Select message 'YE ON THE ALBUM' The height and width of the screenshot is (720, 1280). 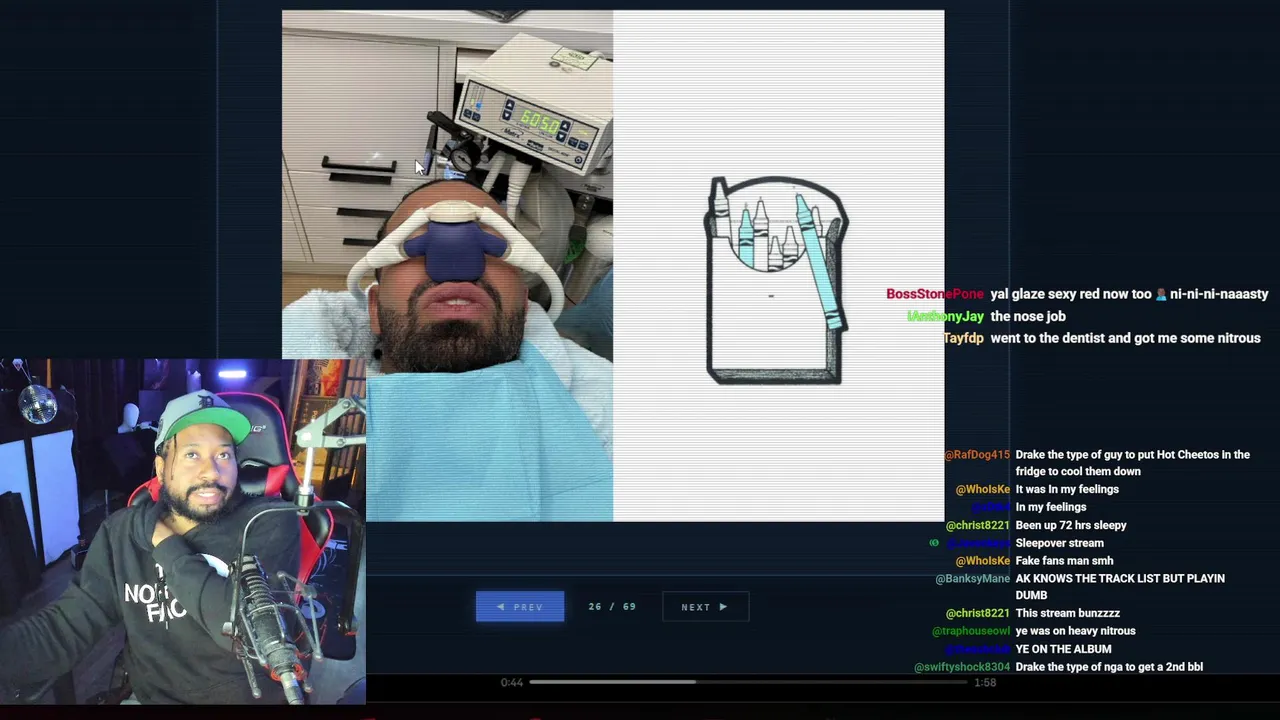[x=1064, y=649]
